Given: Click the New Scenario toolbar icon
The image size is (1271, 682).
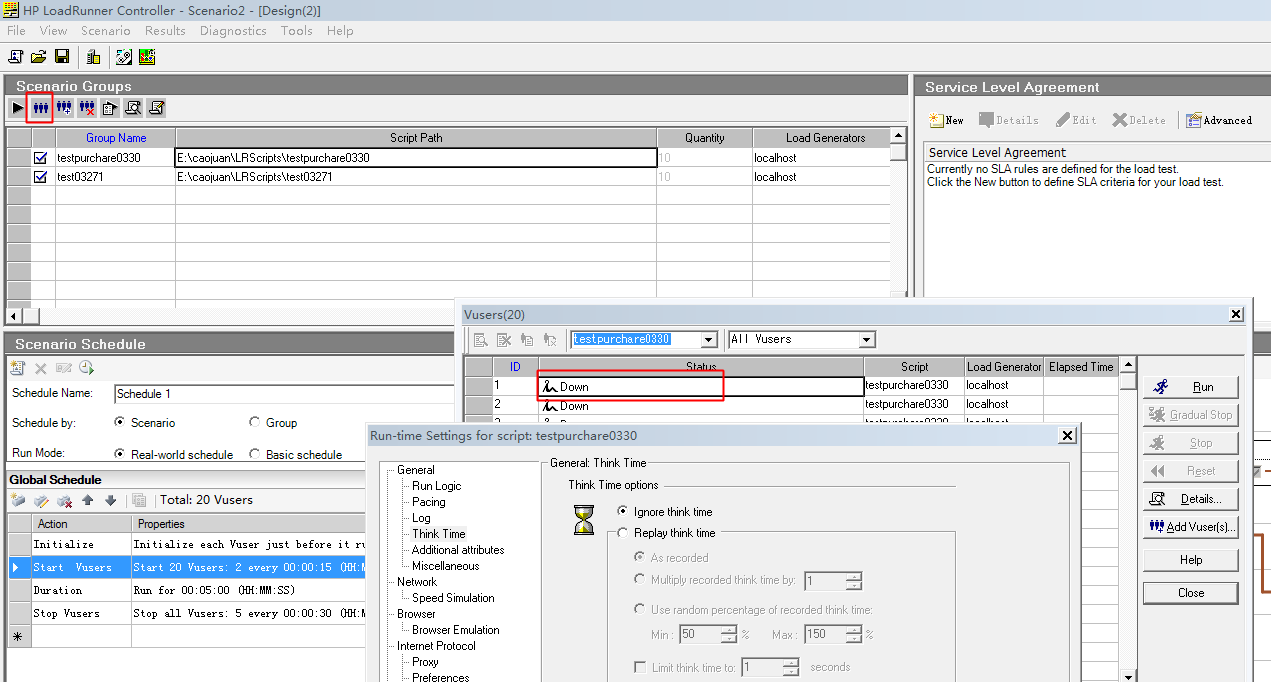Looking at the screenshot, I should 16,57.
